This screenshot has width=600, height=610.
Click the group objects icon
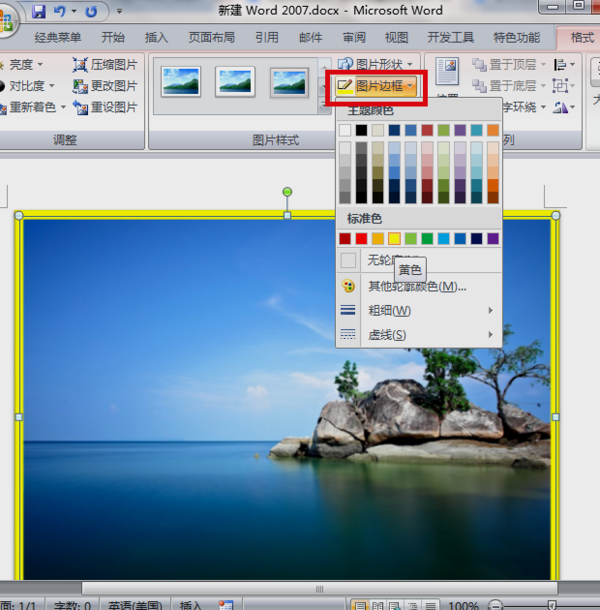pyautogui.click(x=564, y=86)
